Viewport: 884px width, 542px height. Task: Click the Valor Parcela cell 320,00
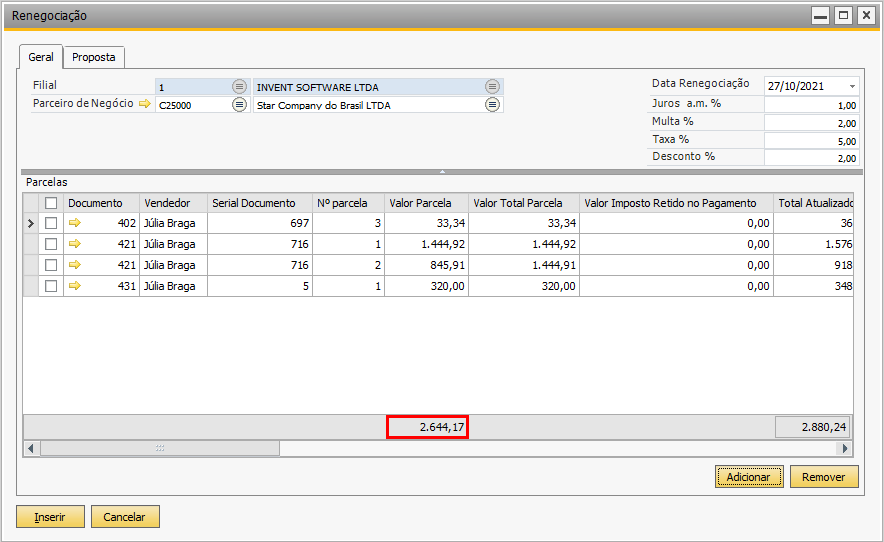click(426, 286)
